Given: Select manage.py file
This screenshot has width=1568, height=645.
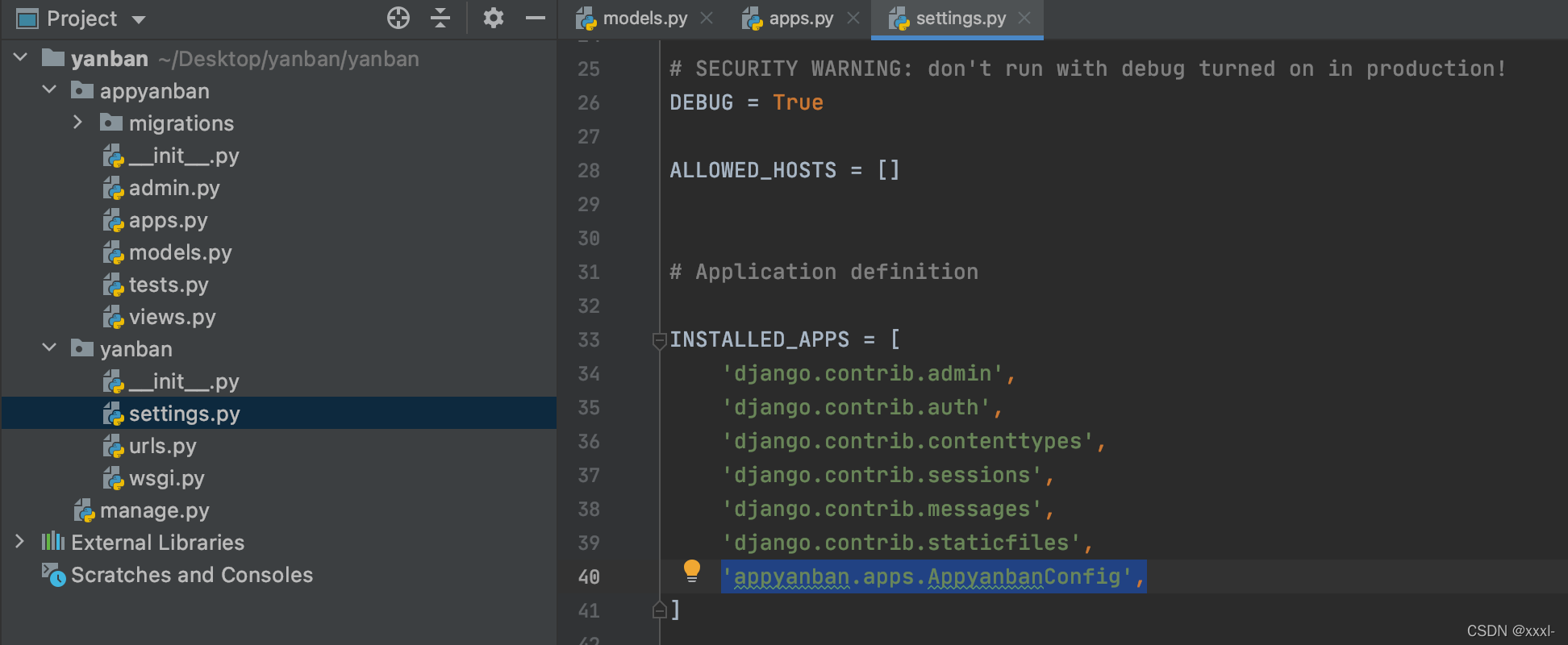Looking at the screenshot, I should (155, 510).
